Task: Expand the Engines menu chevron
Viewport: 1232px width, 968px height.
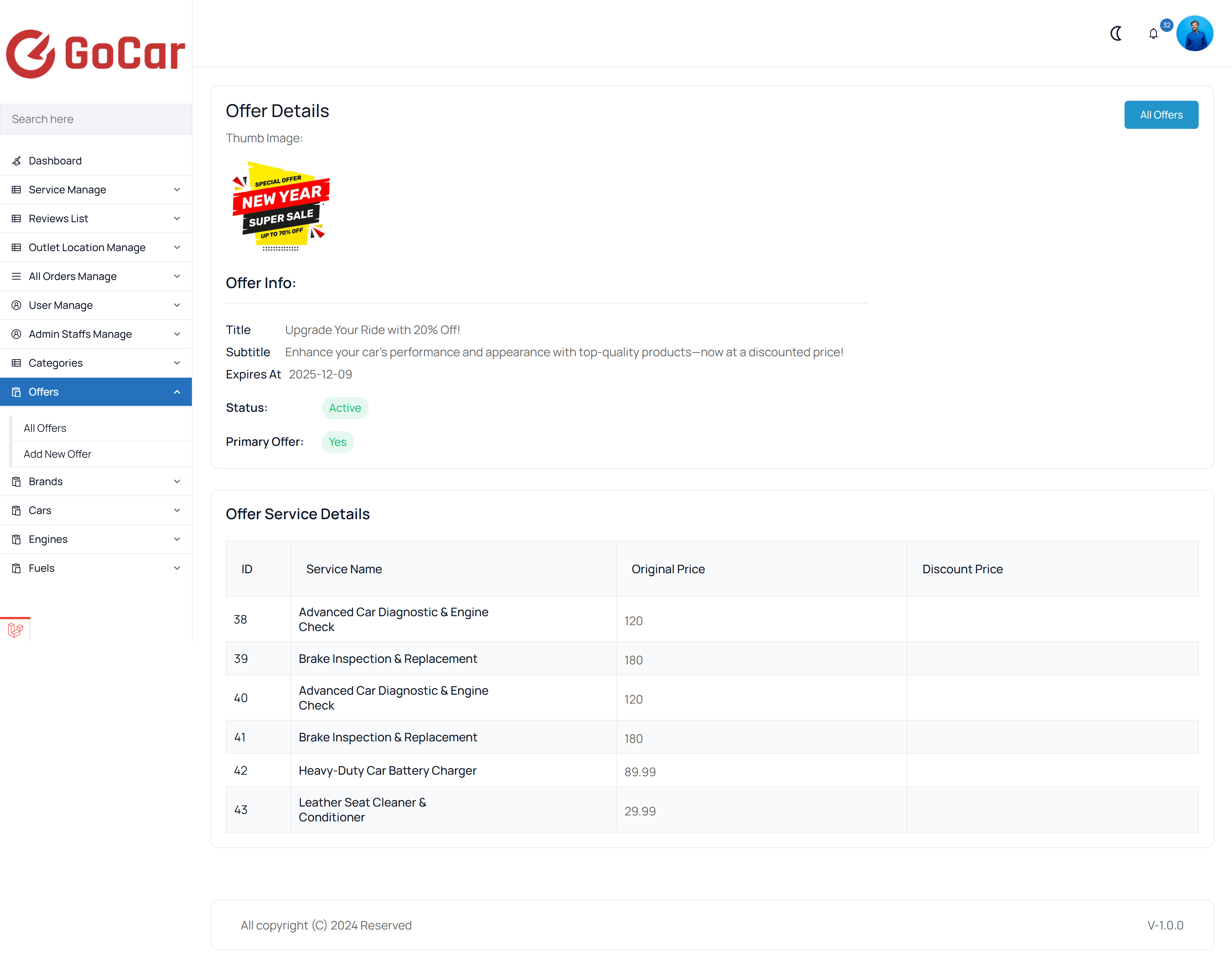Action: pyautogui.click(x=177, y=540)
